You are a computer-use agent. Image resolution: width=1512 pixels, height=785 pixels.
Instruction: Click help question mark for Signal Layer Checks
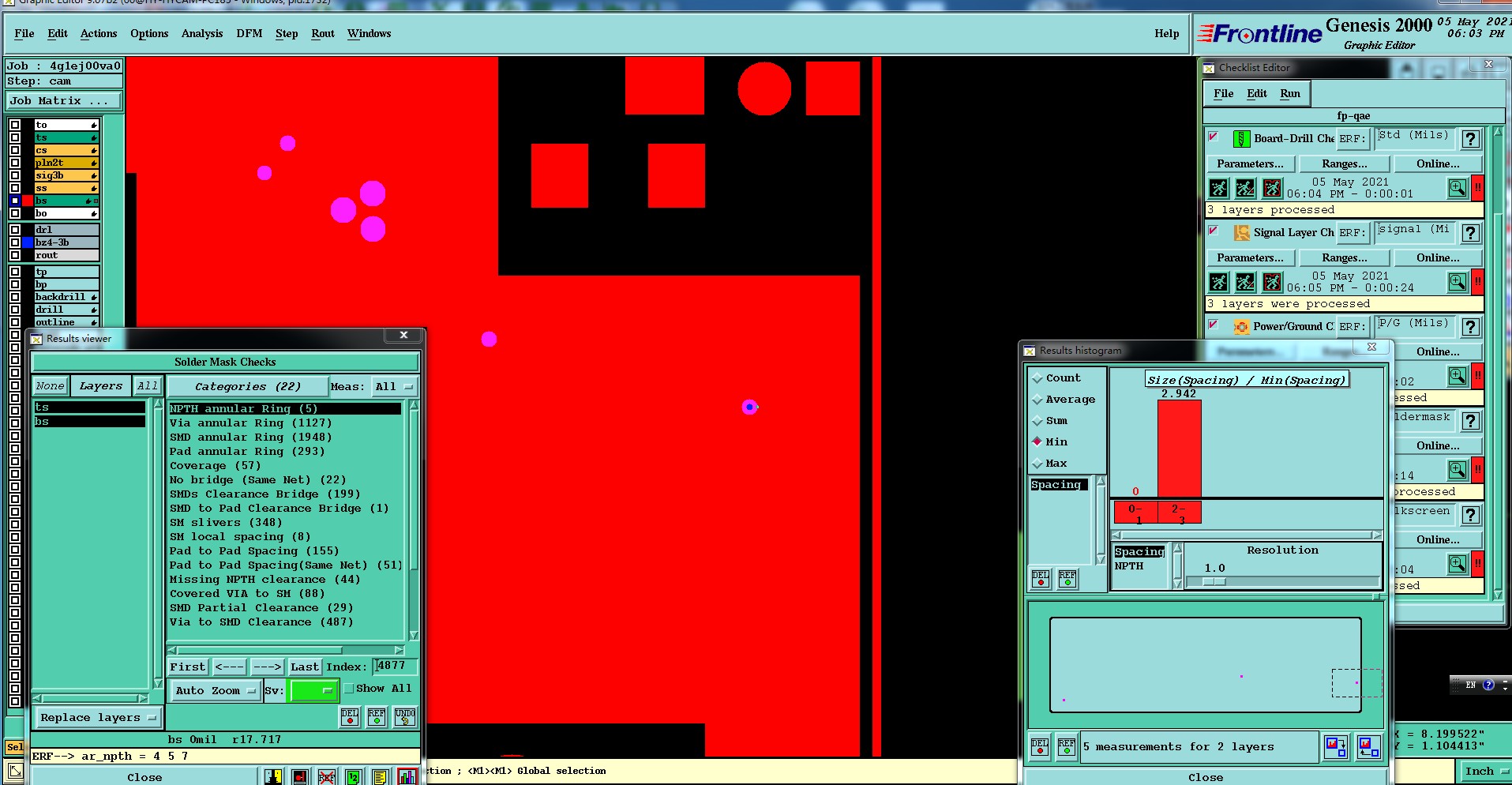point(1470,233)
